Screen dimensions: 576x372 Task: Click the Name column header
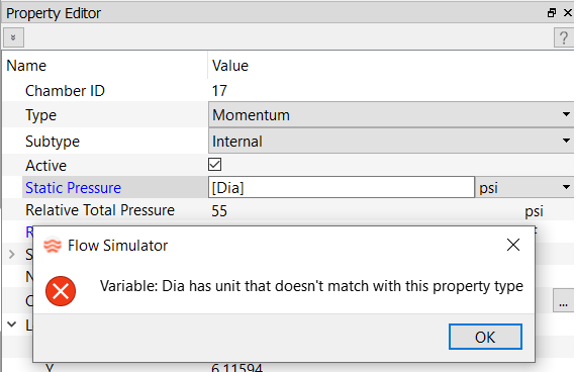point(26,66)
